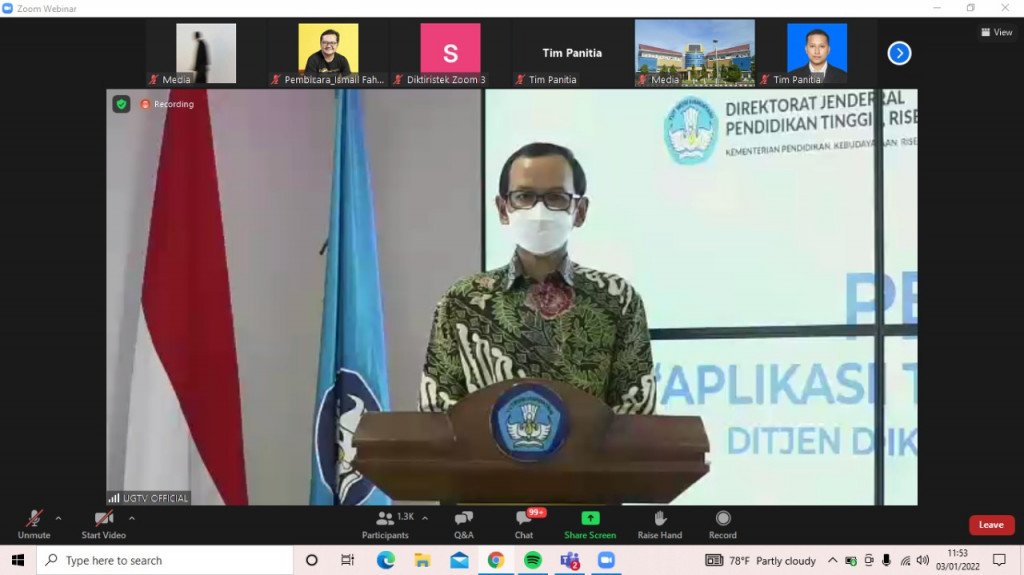The image size is (1024, 575).
Task: Open Spotify from the taskbar
Action: point(533,560)
